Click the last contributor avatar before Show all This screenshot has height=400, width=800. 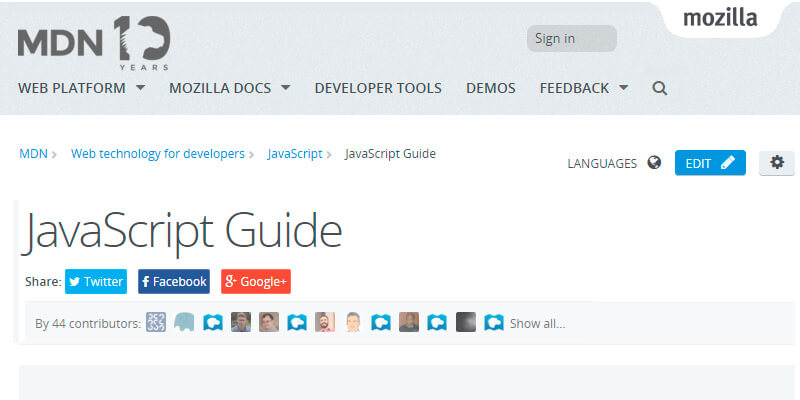tap(493, 323)
